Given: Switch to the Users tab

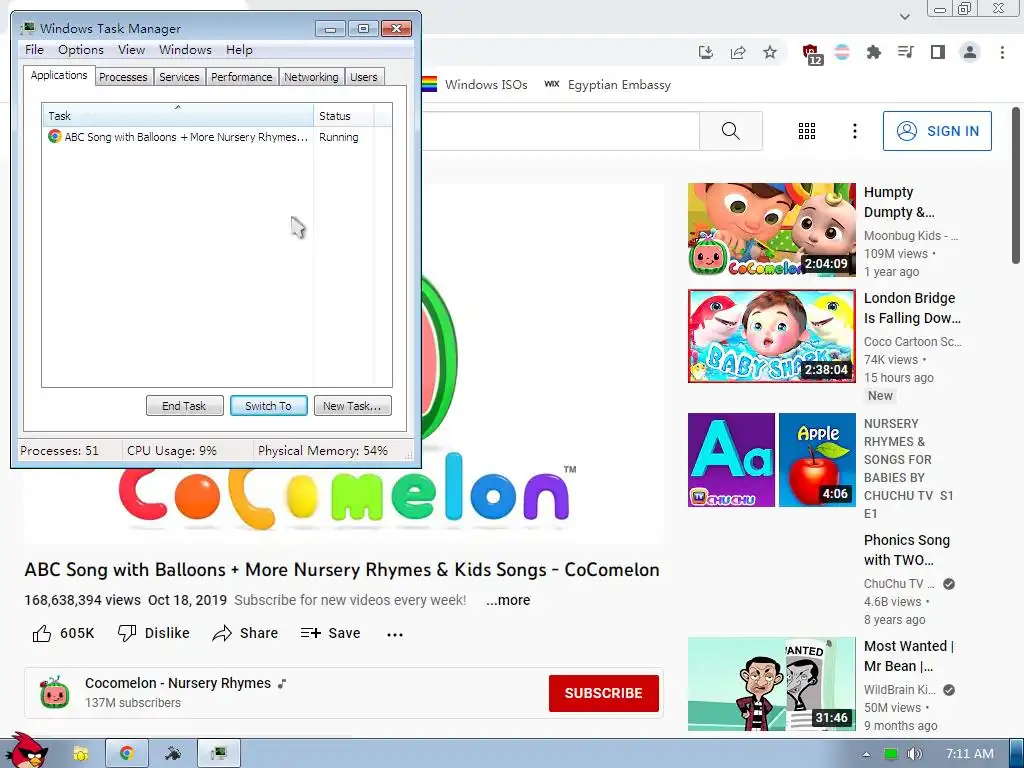Looking at the screenshot, I should tap(364, 77).
